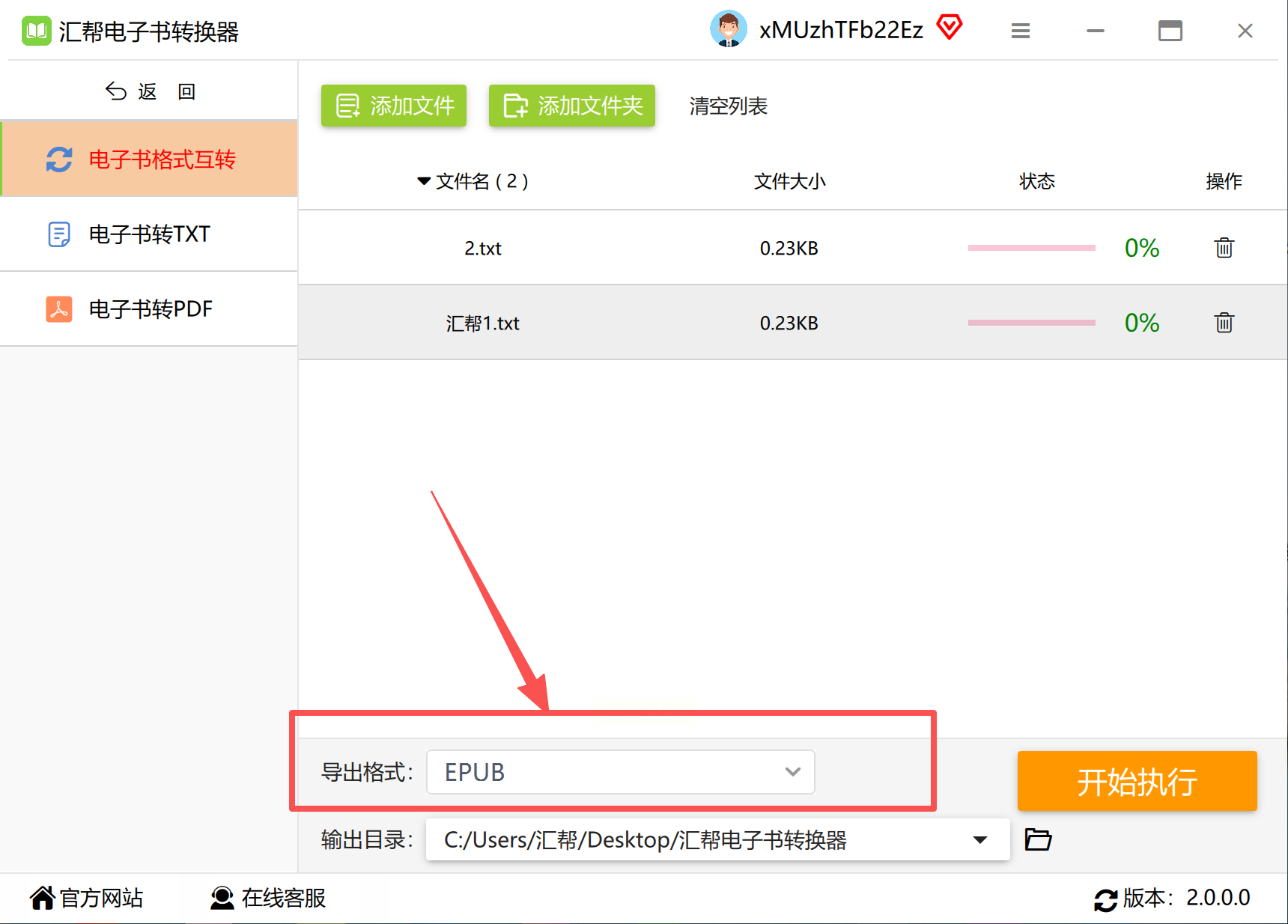Screen dimensions: 1288x924
Task: Click the 输出目录 label
Action: click(367, 839)
